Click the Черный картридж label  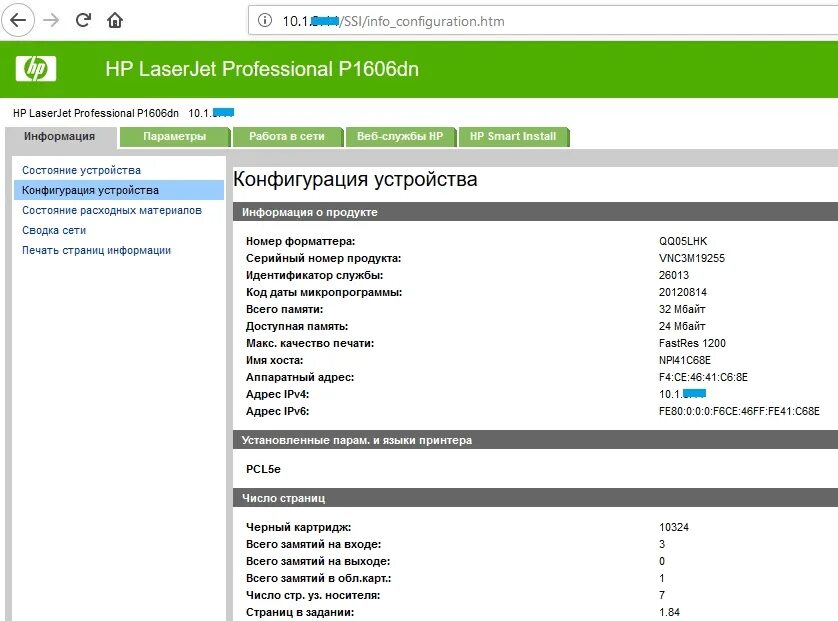click(298, 527)
